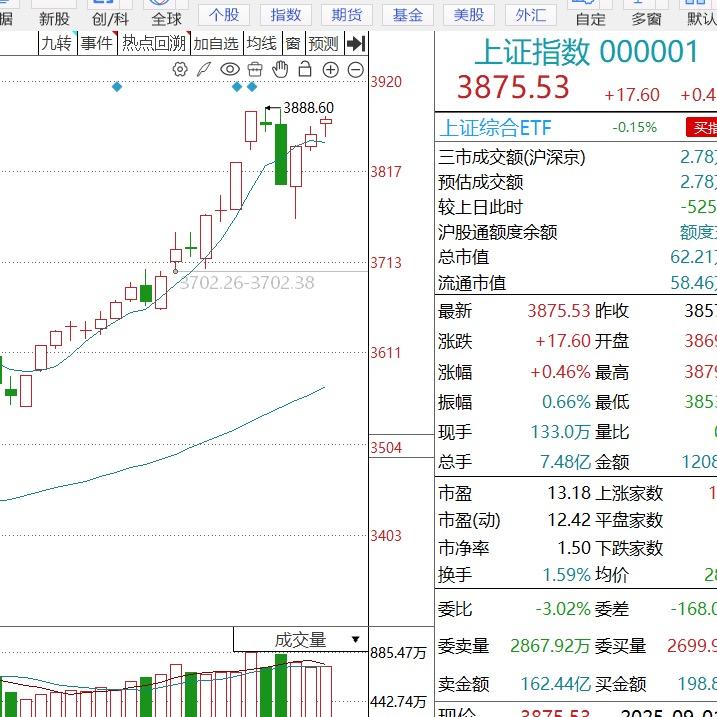This screenshot has height=717, width=717.
Task: Click the 现手 133.0万 value
Action: [x=560, y=432]
